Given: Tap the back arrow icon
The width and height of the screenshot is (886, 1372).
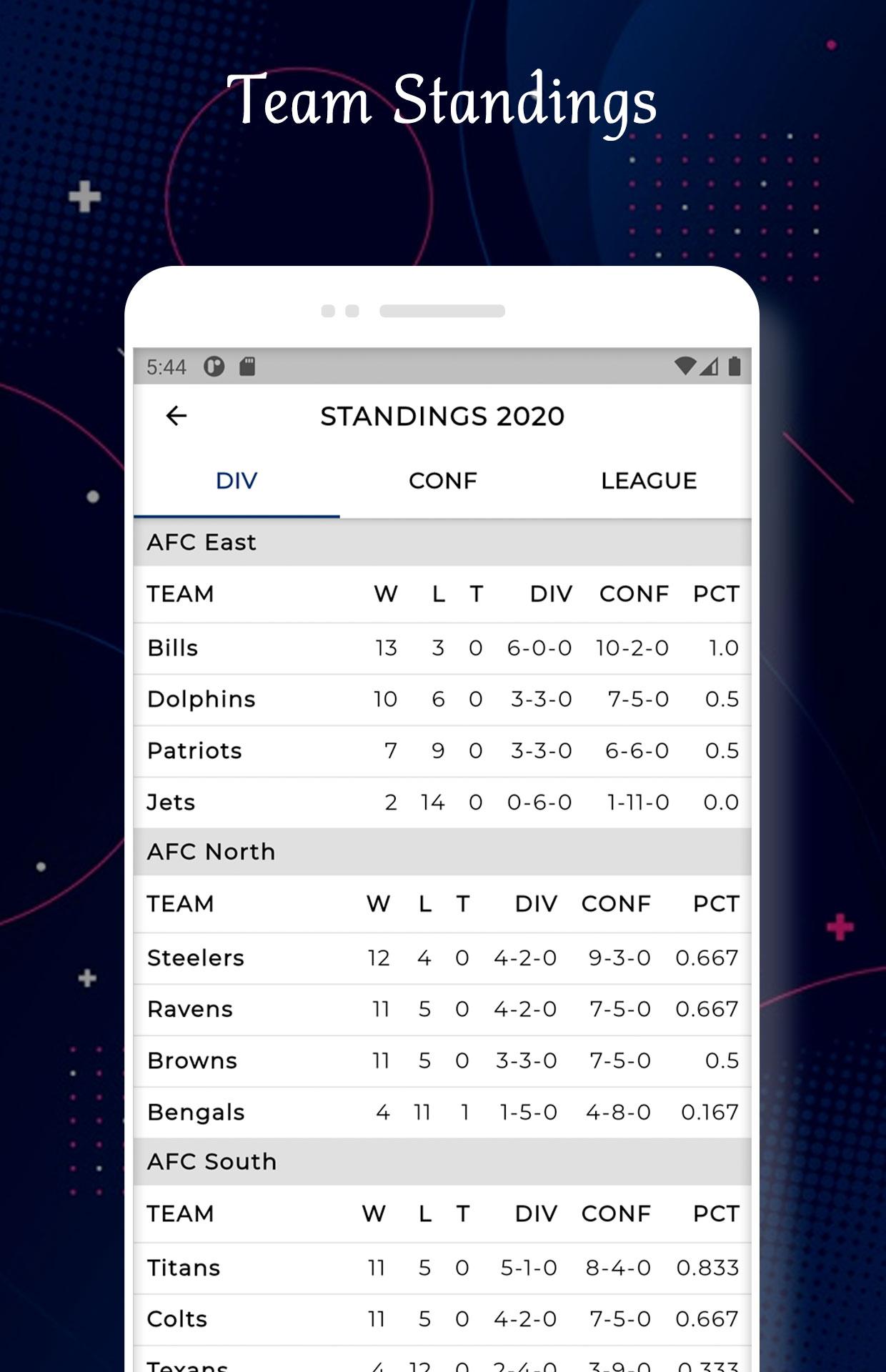Looking at the screenshot, I should 176,415.
